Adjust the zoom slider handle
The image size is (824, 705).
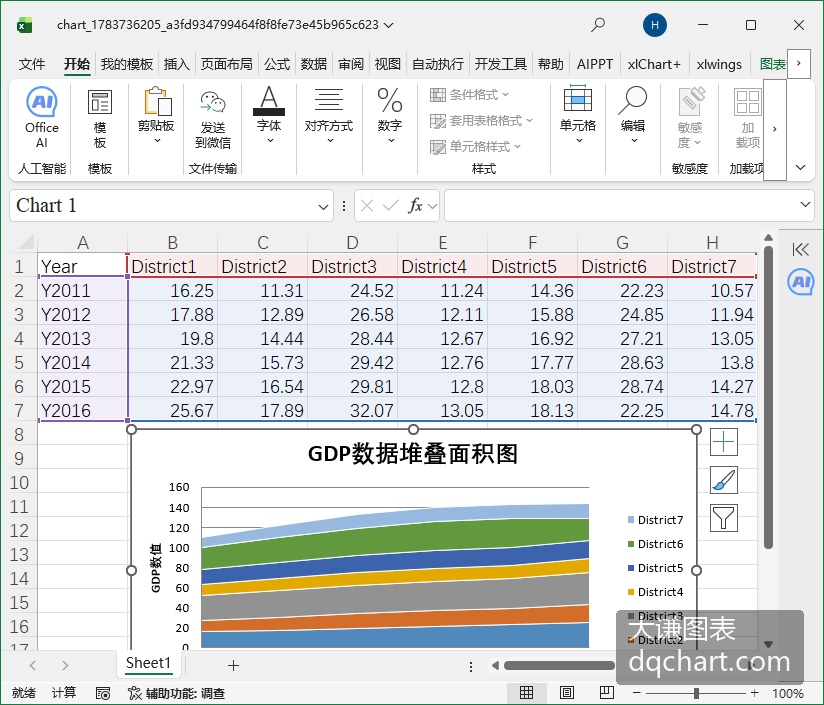696,693
